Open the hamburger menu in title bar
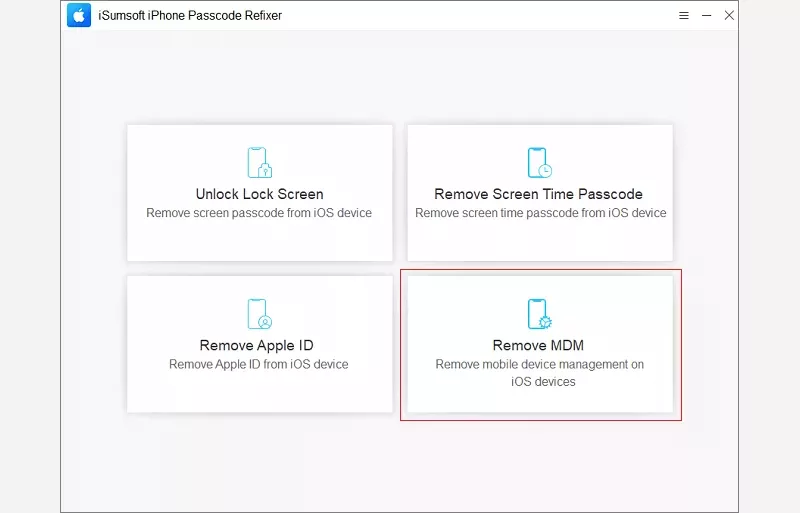Image resolution: width=800 pixels, height=513 pixels. click(x=684, y=16)
